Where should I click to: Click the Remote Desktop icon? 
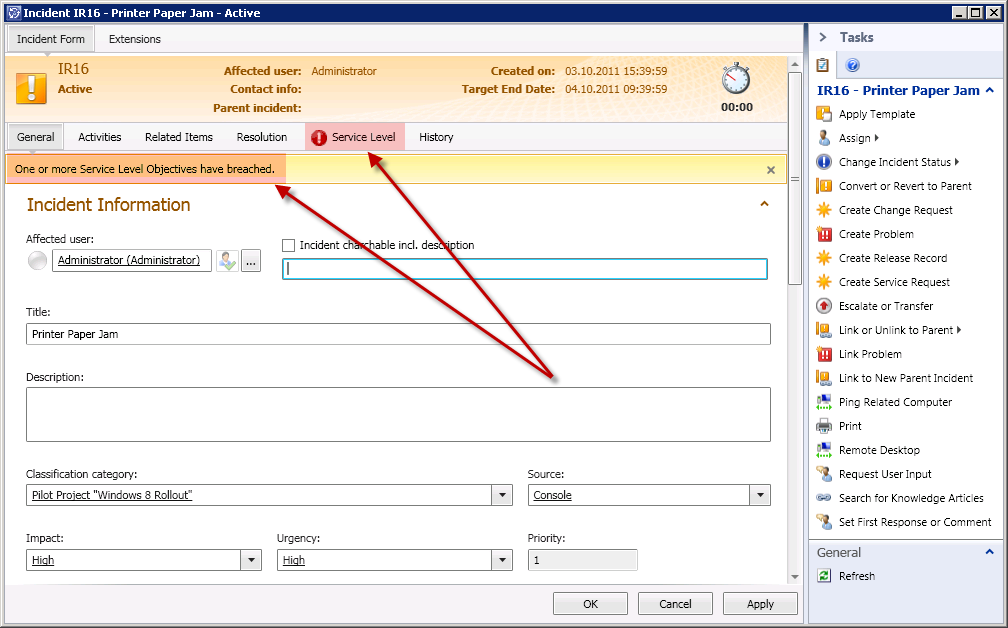[824, 450]
